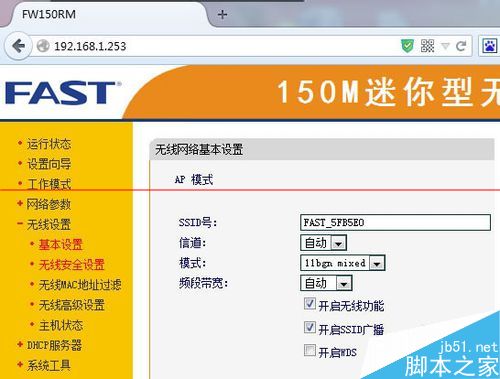Select 无线高级设置 submenu item
The width and height of the screenshot is (500, 379).
point(72,305)
